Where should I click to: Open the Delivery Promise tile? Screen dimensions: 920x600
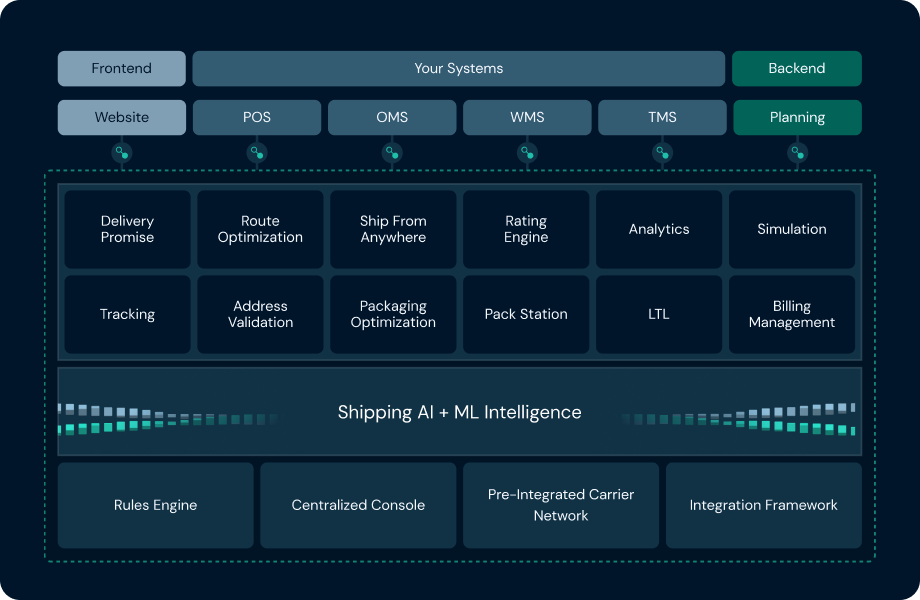(x=127, y=229)
